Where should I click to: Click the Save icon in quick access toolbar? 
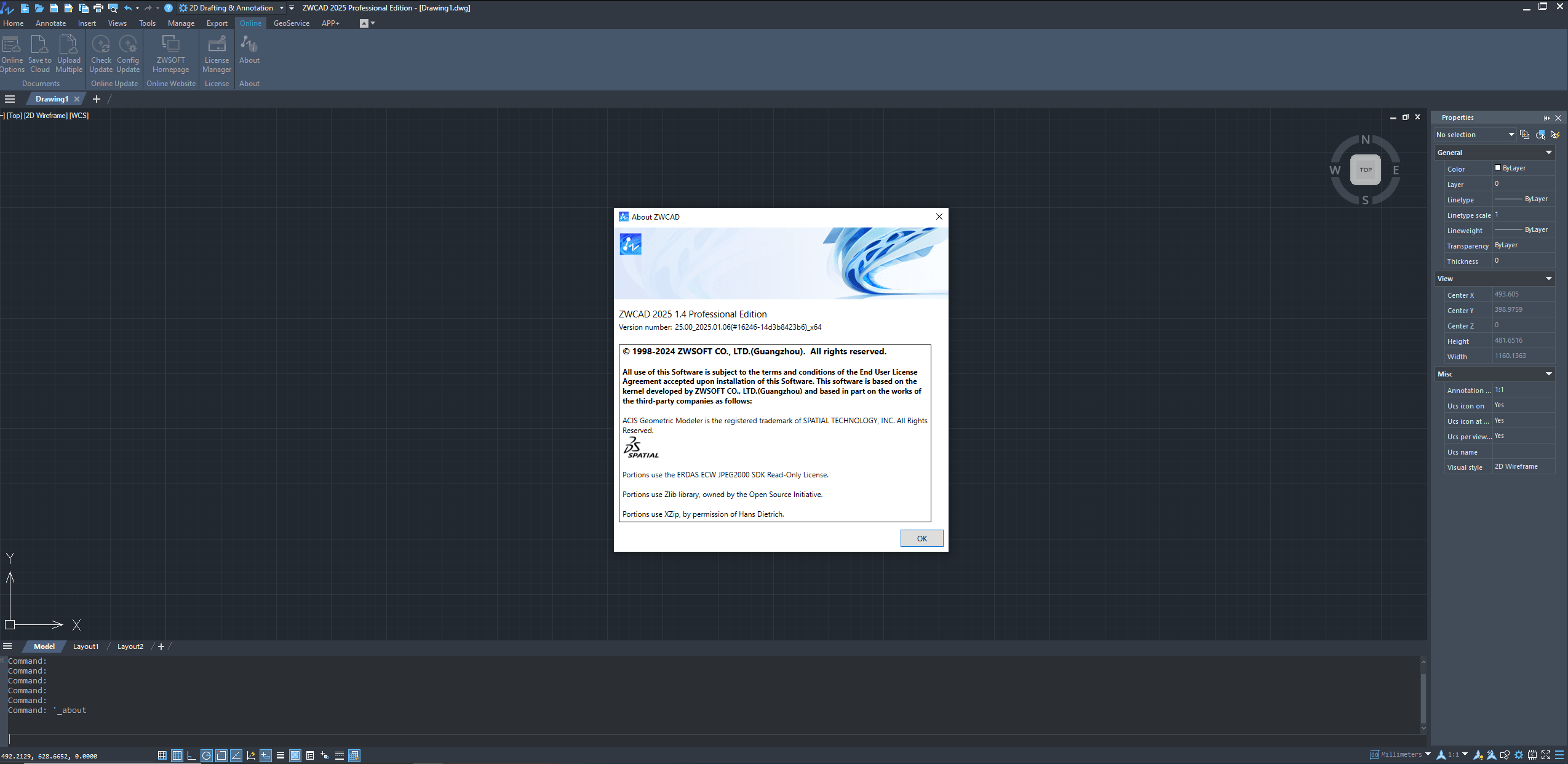(x=54, y=8)
